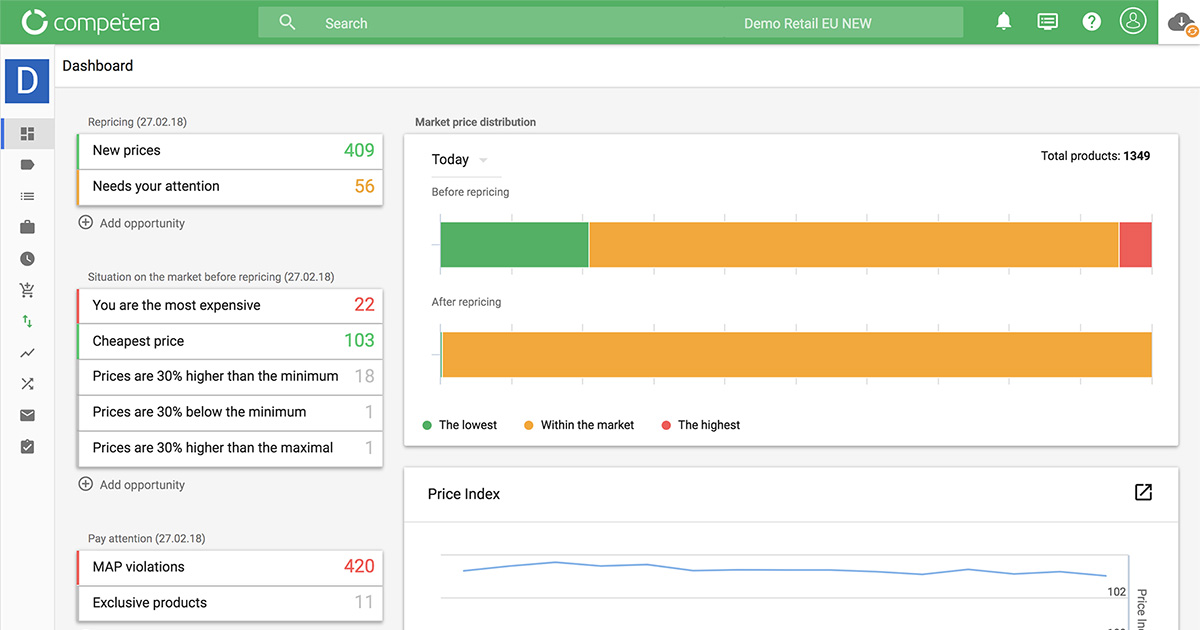
Task: Open the list view sidebar icon
Action: click(27, 195)
